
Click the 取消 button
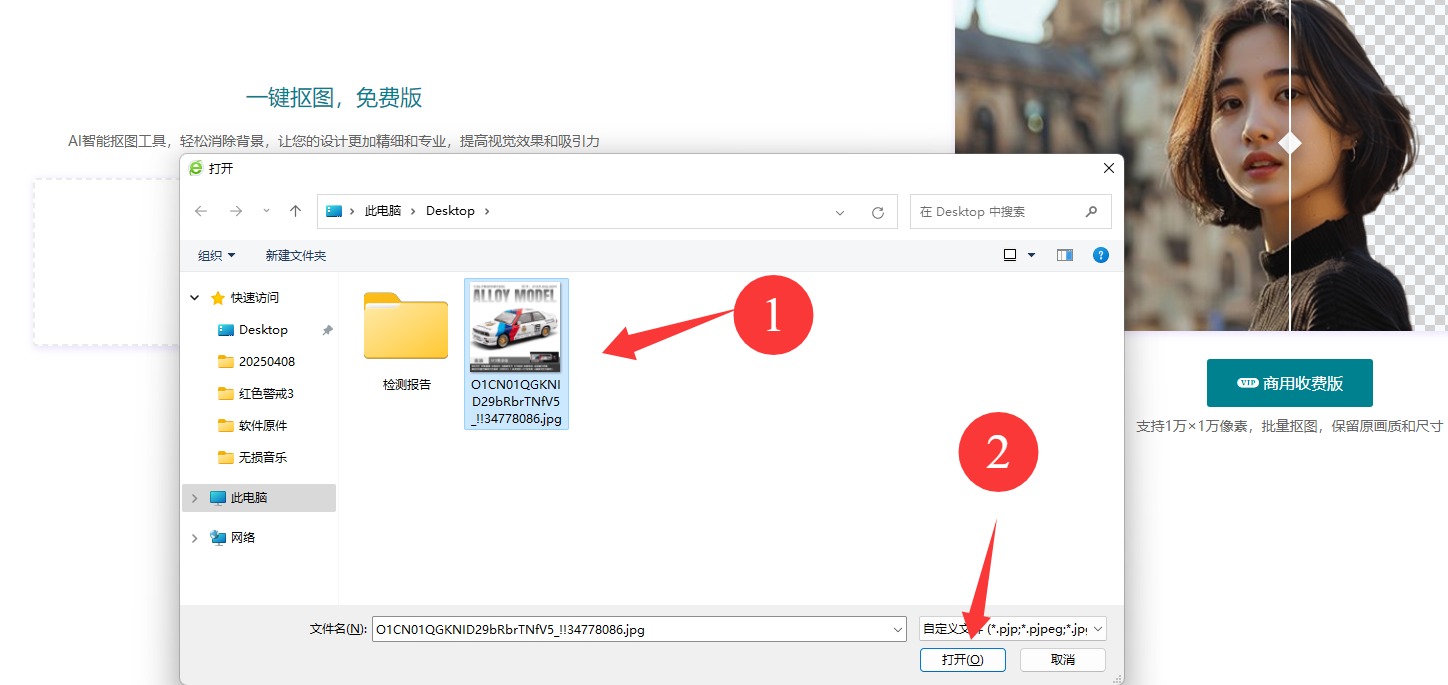pos(1062,660)
